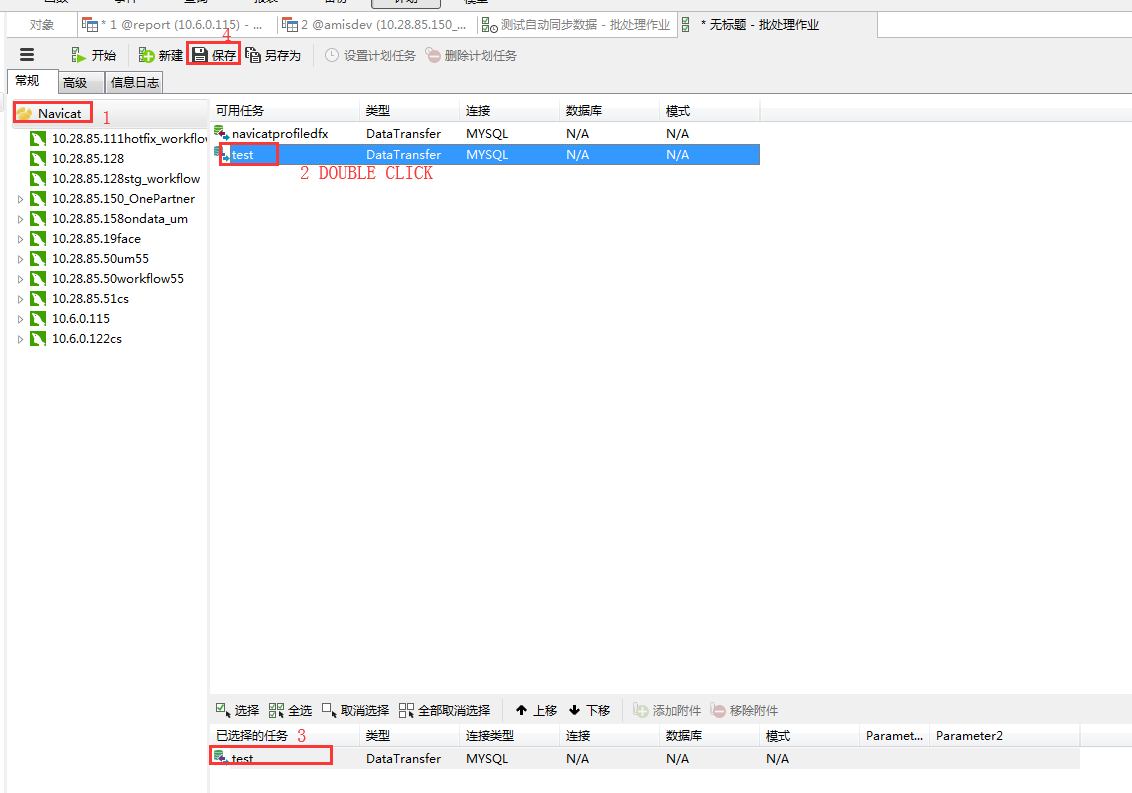The image size is (1132, 793).
Task: Expand the 10.28.85.19face node arrow
Action: coord(20,239)
